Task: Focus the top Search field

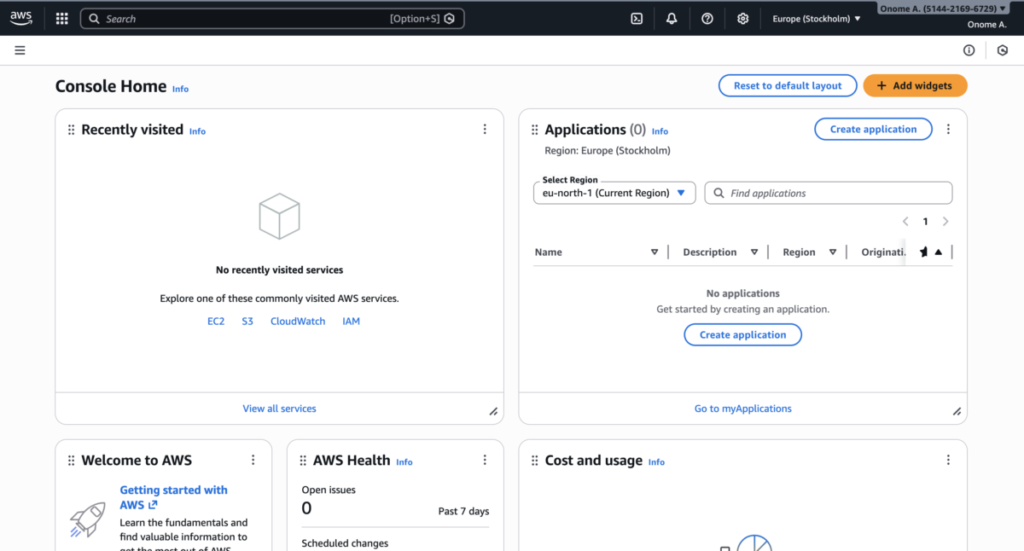Action: [272, 19]
